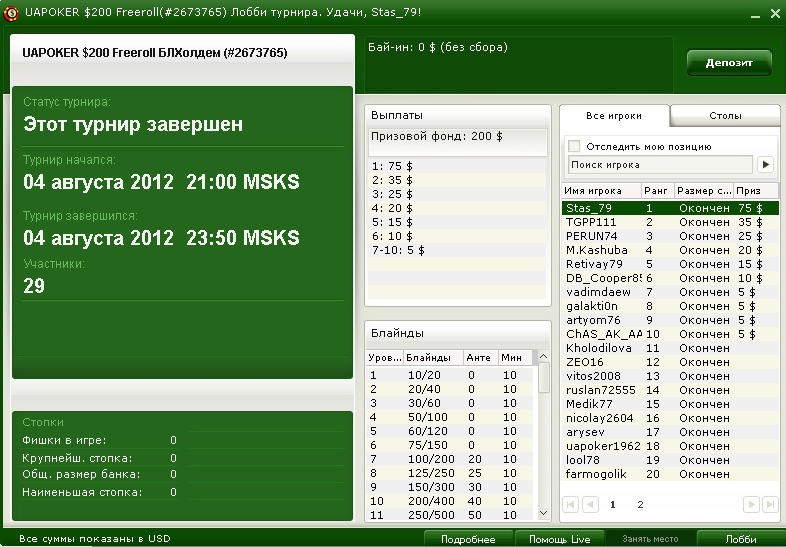Select player row 'galakti0n'
Viewport: 786px width, 547px height.
pos(670,306)
